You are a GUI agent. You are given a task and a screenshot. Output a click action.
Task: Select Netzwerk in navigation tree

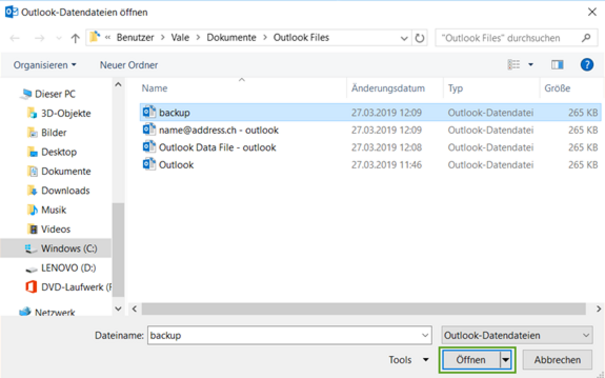click(55, 312)
